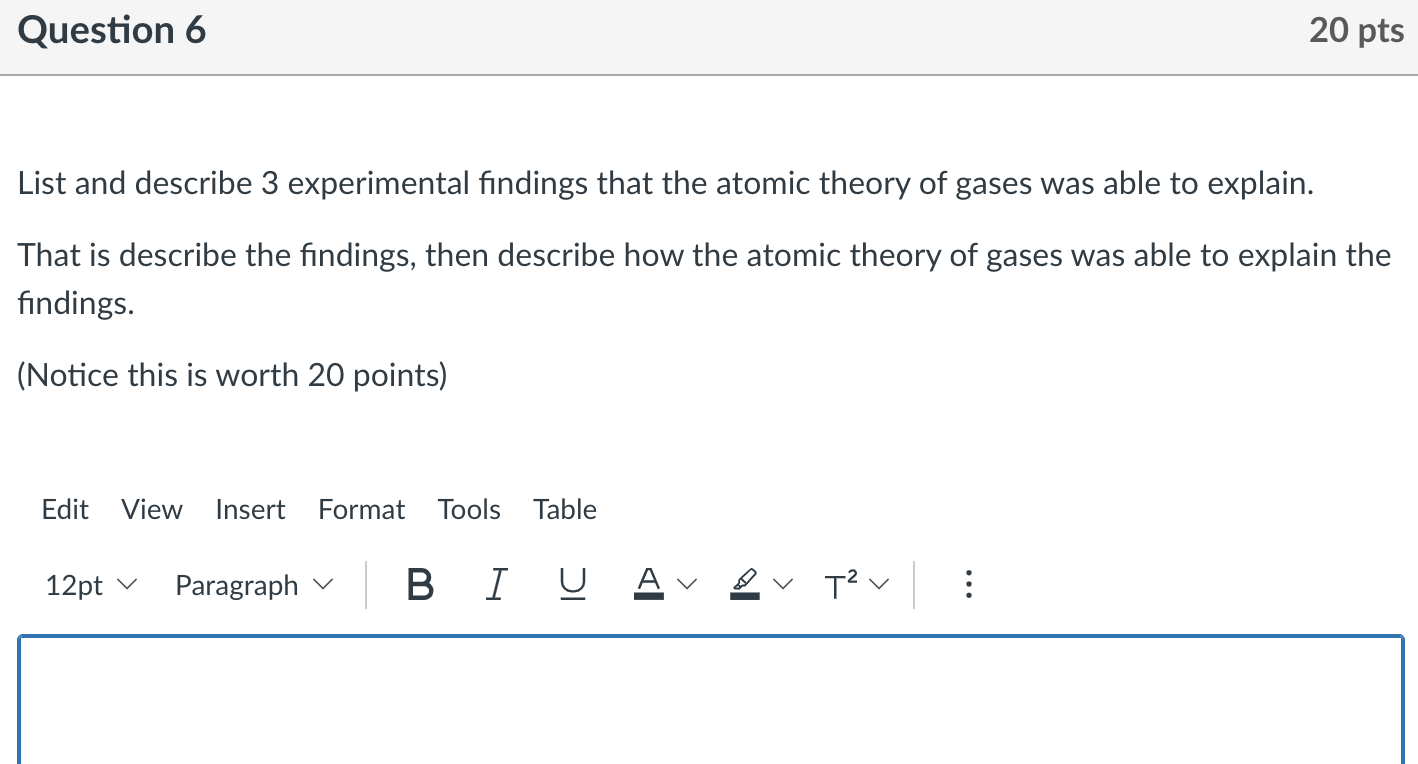Open the Tools menu
Image resolution: width=1418 pixels, height=764 pixels.
(x=468, y=509)
